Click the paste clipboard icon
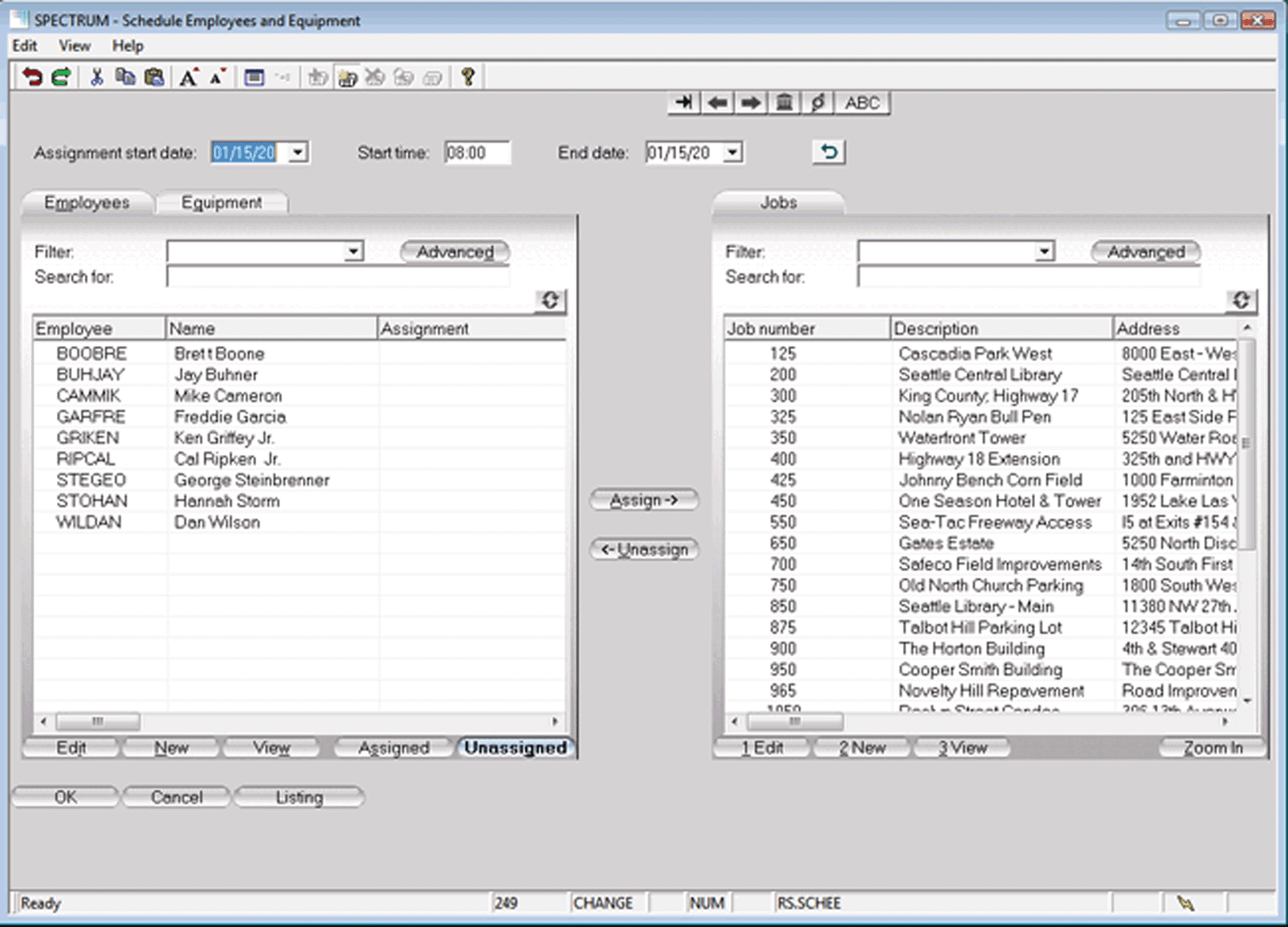Image resolution: width=1288 pixels, height=927 pixels. point(155,77)
